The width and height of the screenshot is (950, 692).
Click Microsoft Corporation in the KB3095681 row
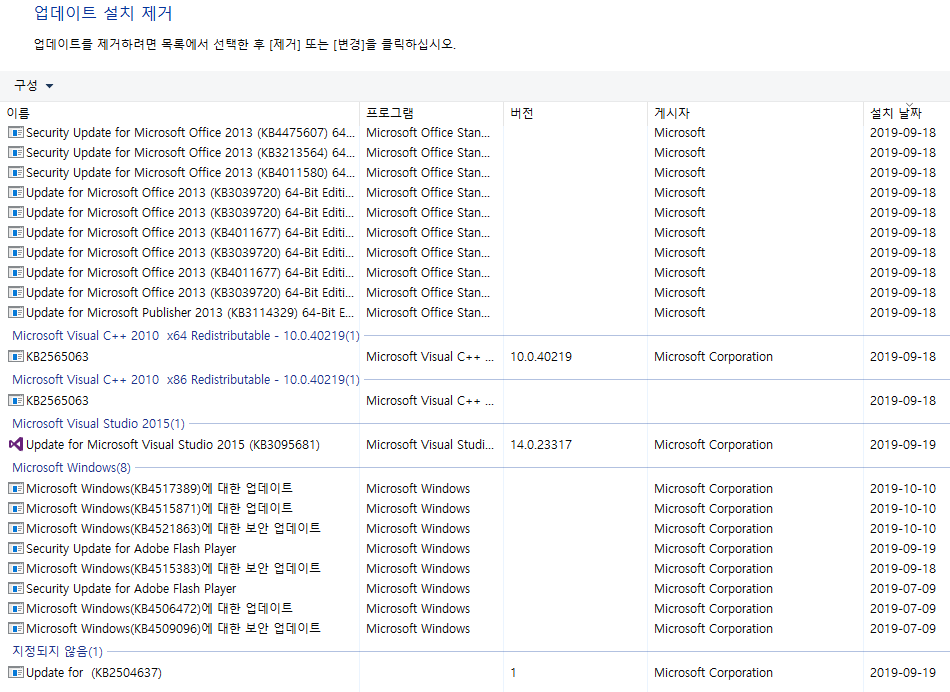pyautogui.click(x=713, y=444)
